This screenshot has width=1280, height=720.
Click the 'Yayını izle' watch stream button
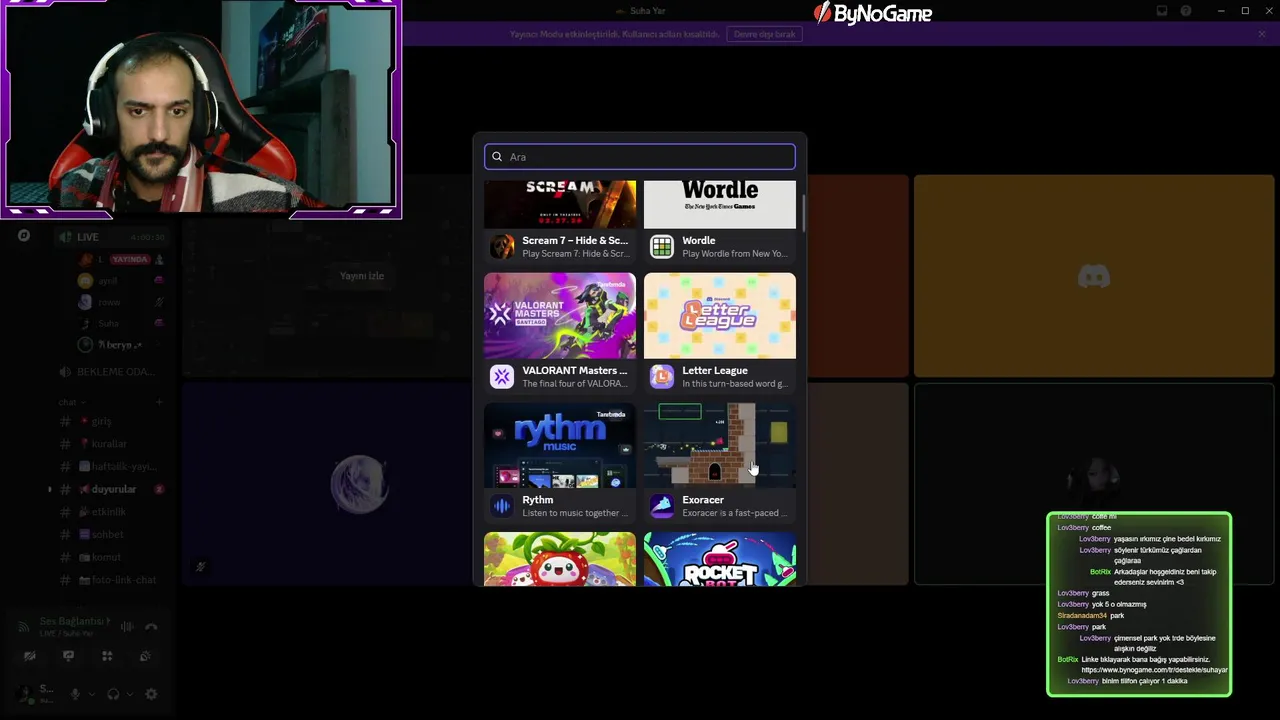[362, 276]
